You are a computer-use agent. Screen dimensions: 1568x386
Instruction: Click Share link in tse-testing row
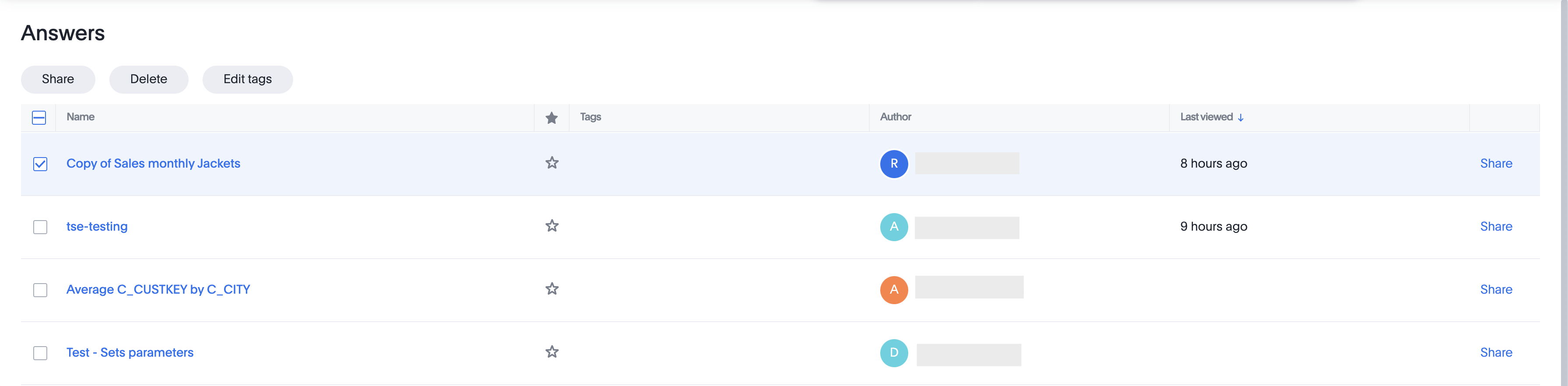[1495, 227]
